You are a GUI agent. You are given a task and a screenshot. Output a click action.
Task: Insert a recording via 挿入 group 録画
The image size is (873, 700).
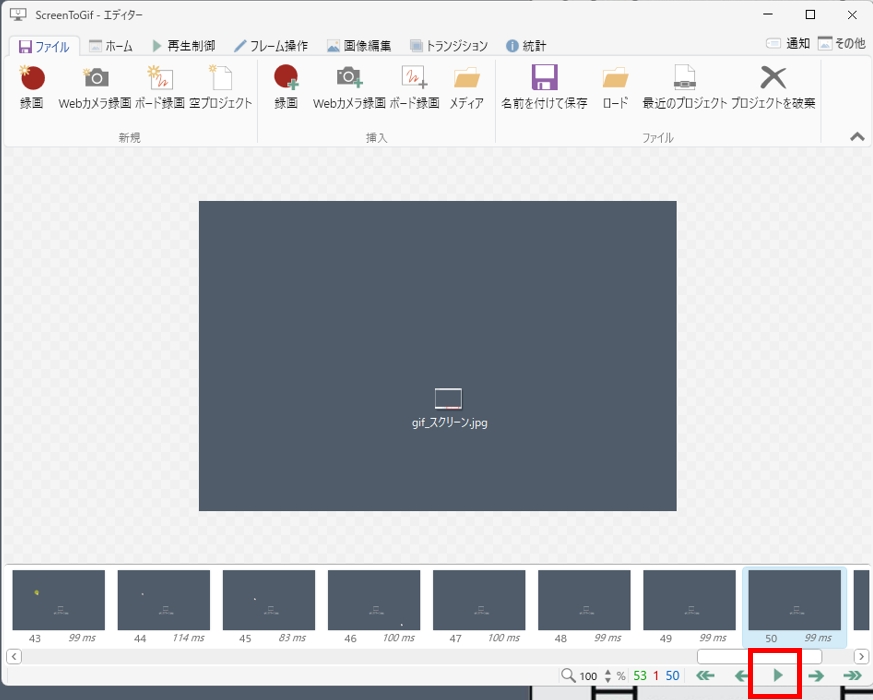point(286,86)
